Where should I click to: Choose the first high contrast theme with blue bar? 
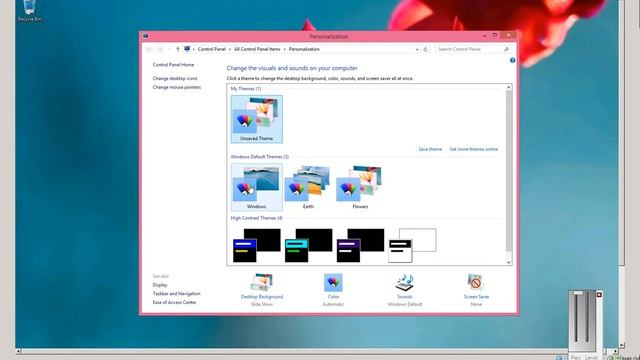pos(256,245)
